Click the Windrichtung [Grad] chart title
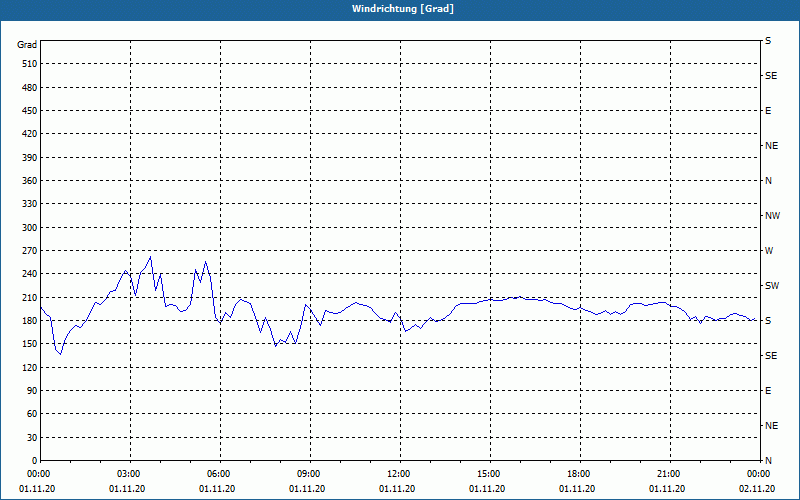The width and height of the screenshot is (800, 500). pyautogui.click(x=403, y=9)
